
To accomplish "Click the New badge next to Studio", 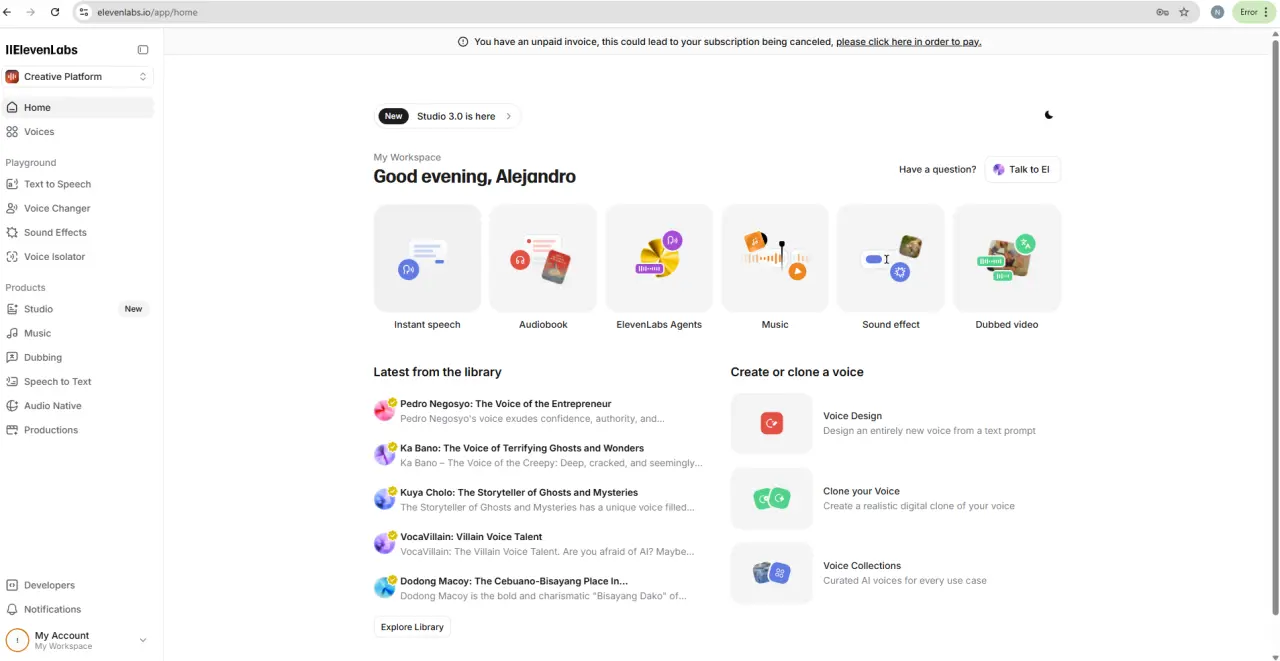I will click(133, 309).
